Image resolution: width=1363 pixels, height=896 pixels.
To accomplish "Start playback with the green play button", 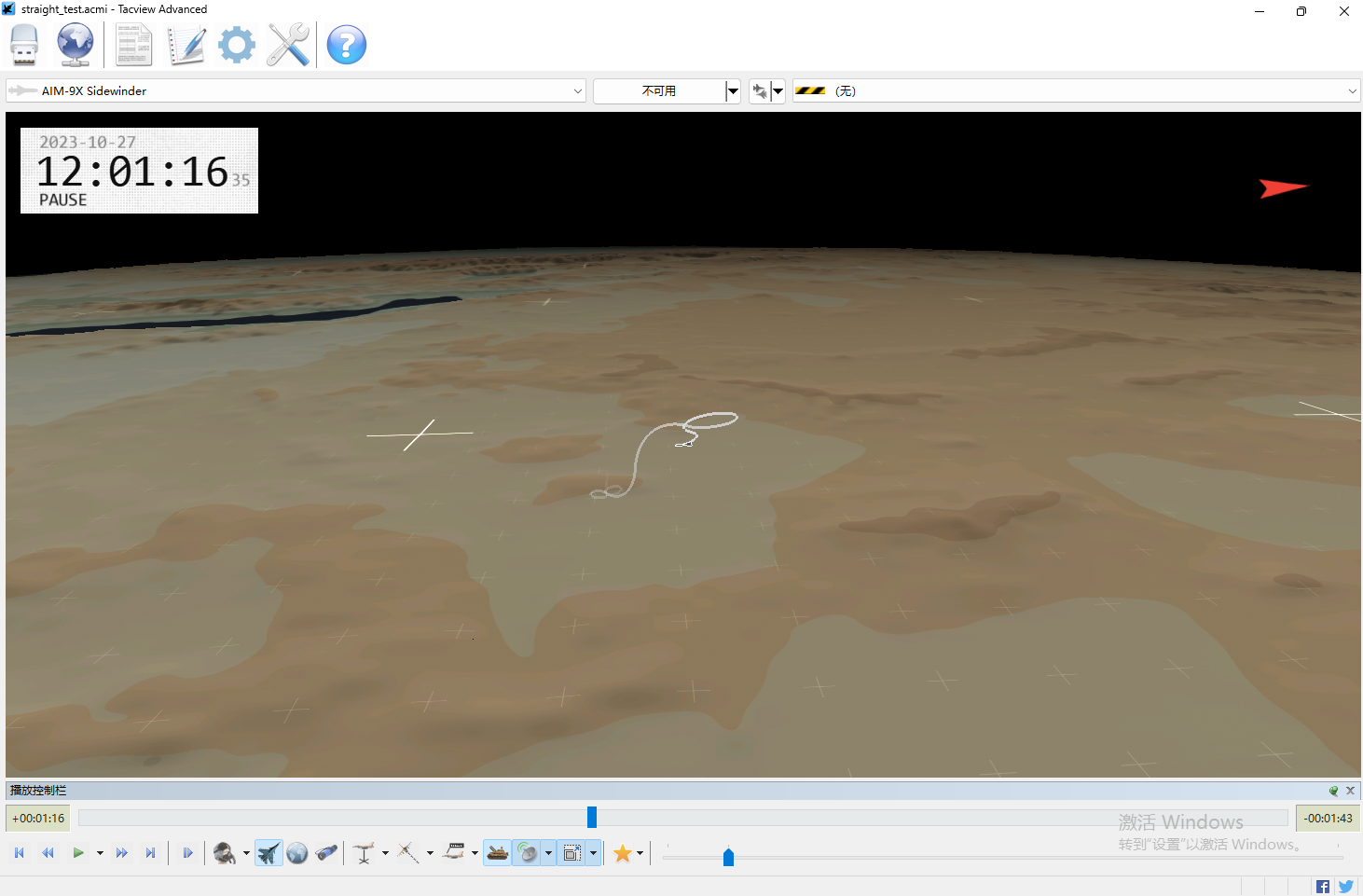I will [78, 853].
